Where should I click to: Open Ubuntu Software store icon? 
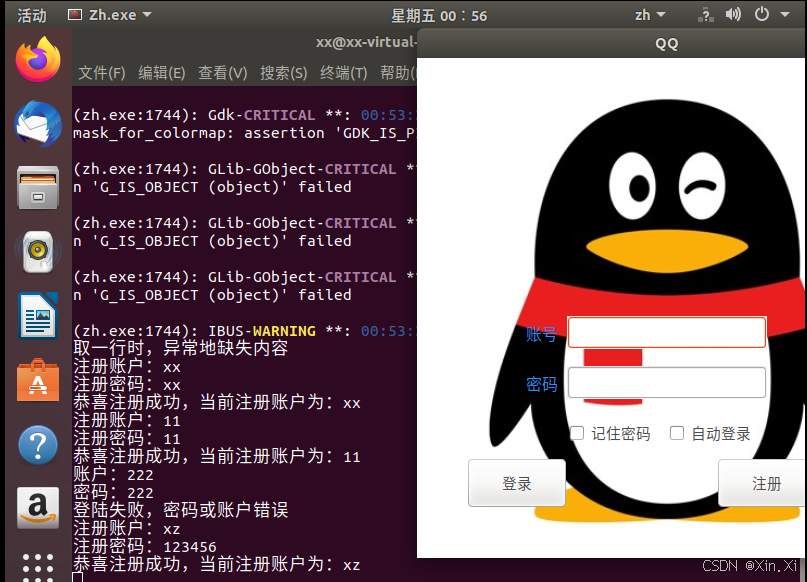click(38, 380)
